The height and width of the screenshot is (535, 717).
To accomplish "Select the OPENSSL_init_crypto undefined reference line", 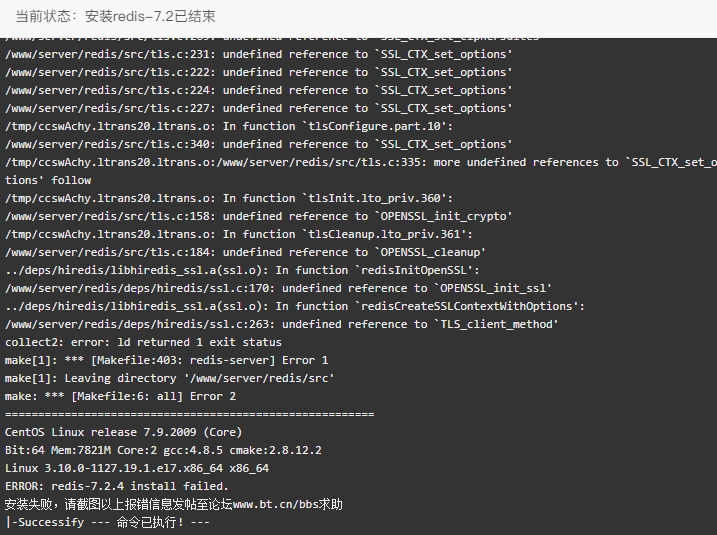I will point(258,216).
